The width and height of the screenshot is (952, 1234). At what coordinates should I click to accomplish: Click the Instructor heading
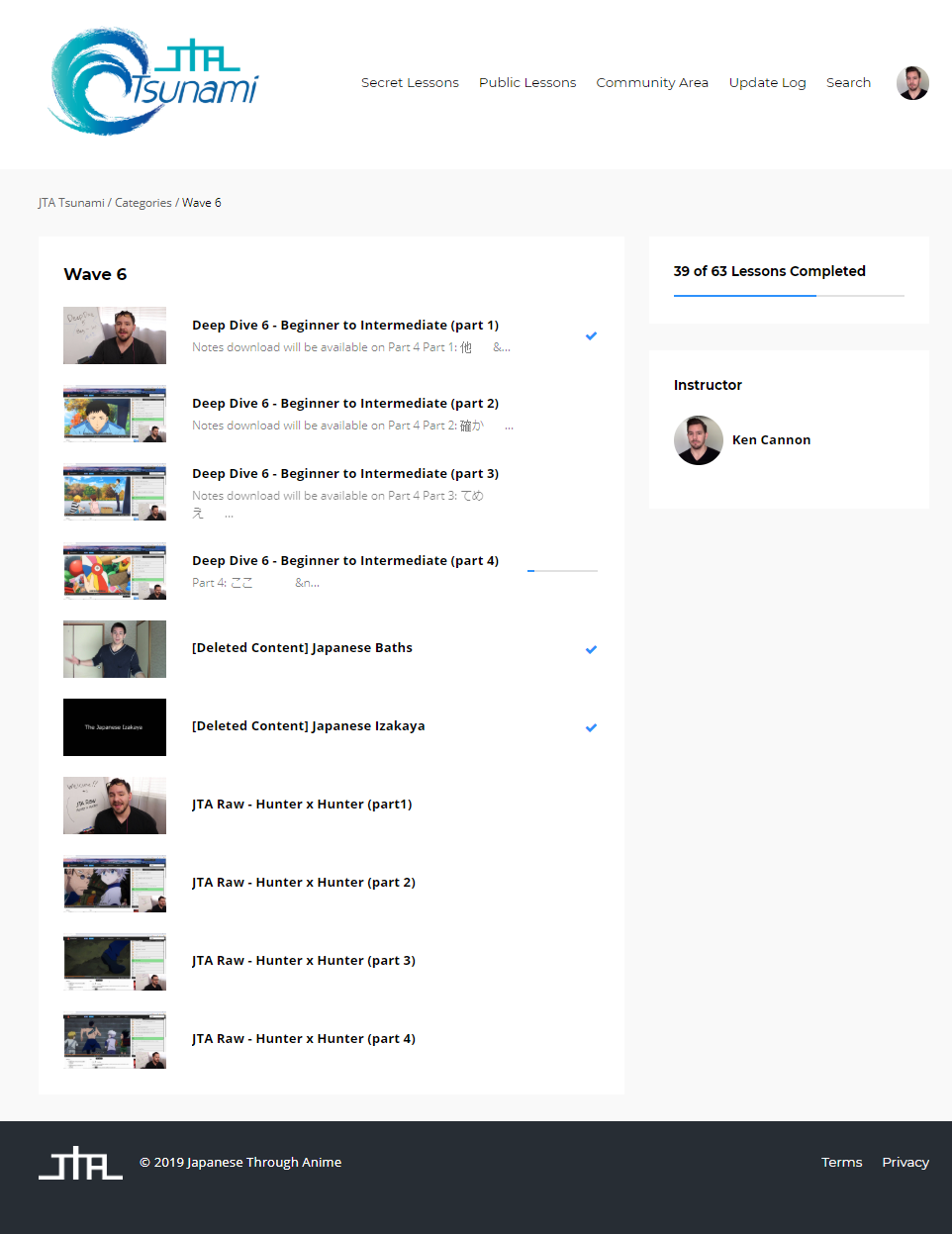pos(708,385)
